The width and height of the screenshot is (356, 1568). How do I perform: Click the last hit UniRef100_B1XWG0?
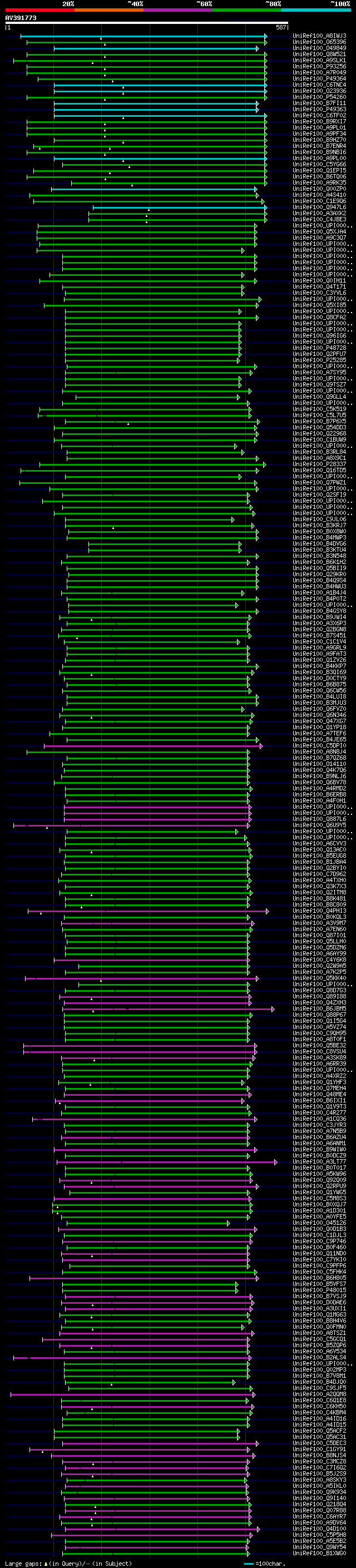point(319,1554)
